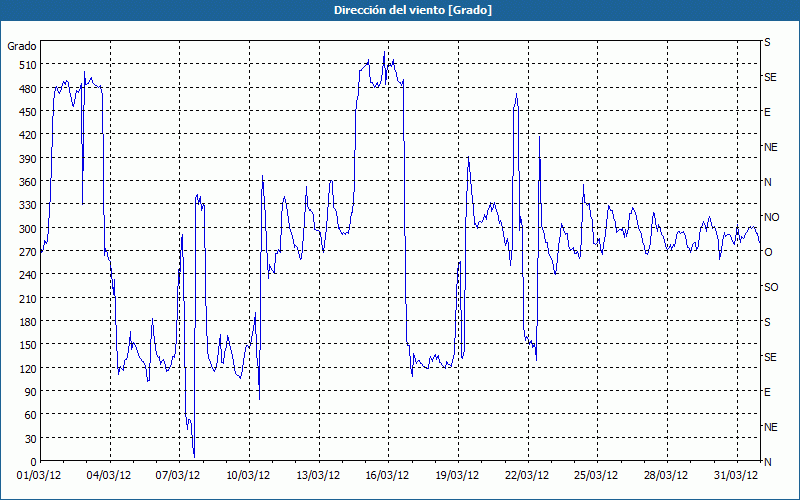Click the date label 19/03/12

[457, 476]
